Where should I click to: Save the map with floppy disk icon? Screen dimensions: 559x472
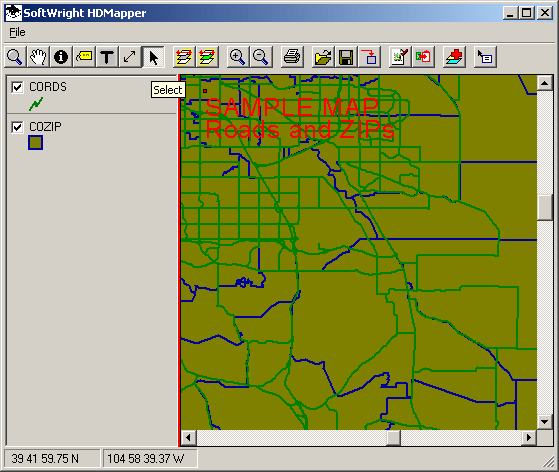click(346, 57)
